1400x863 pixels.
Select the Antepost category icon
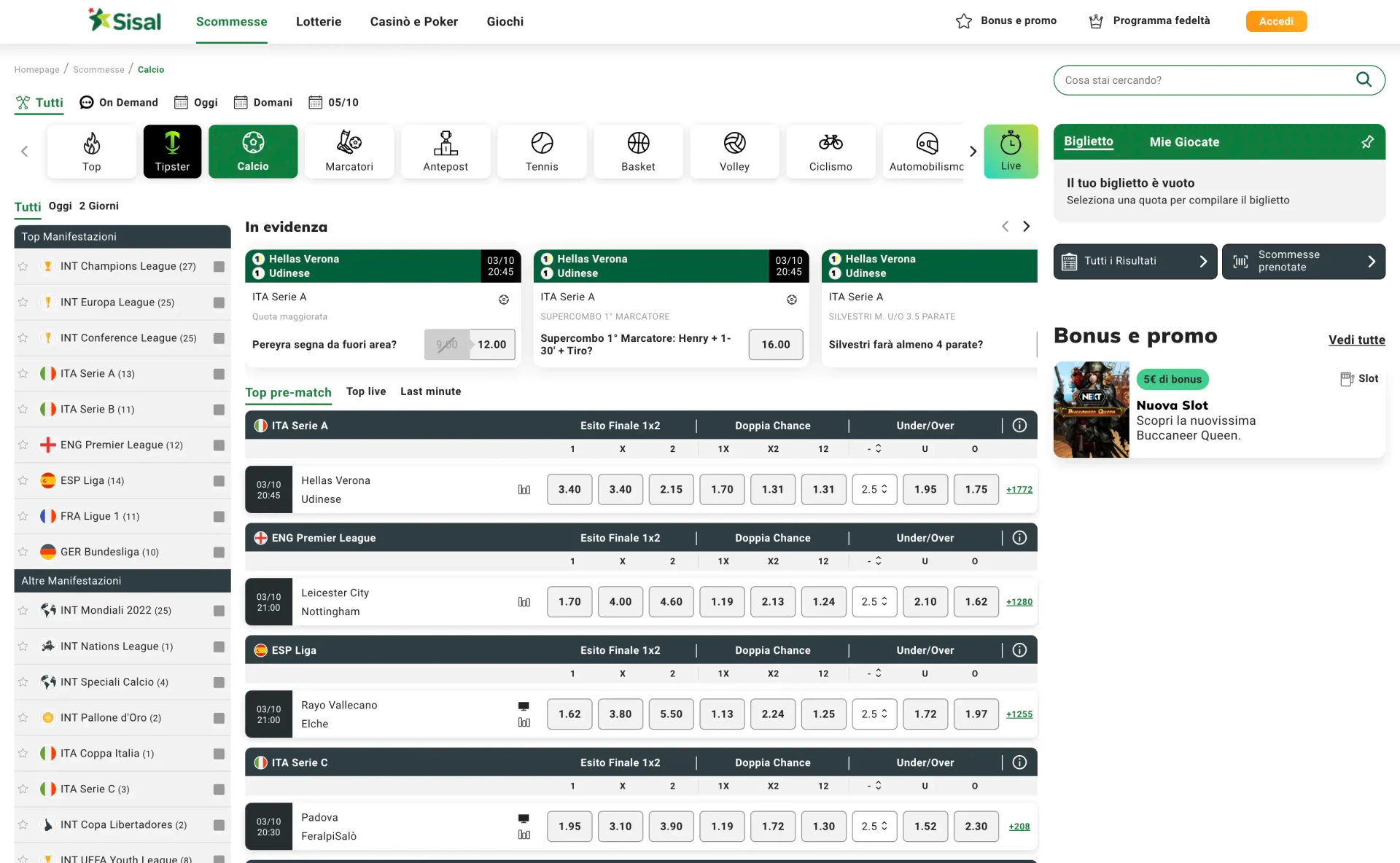click(x=446, y=151)
